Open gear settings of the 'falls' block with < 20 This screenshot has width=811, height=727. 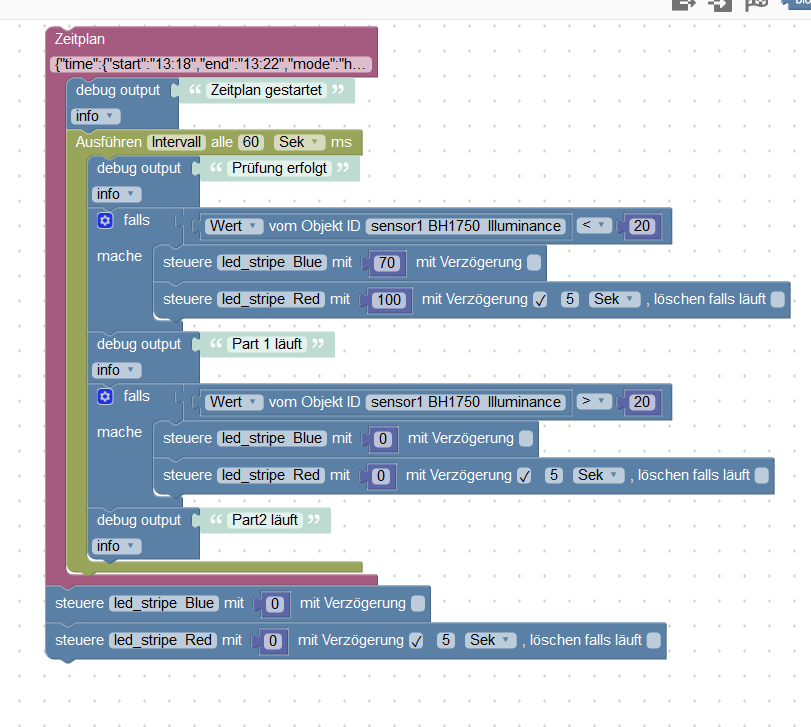pyautogui.click(x=105, y=221)
